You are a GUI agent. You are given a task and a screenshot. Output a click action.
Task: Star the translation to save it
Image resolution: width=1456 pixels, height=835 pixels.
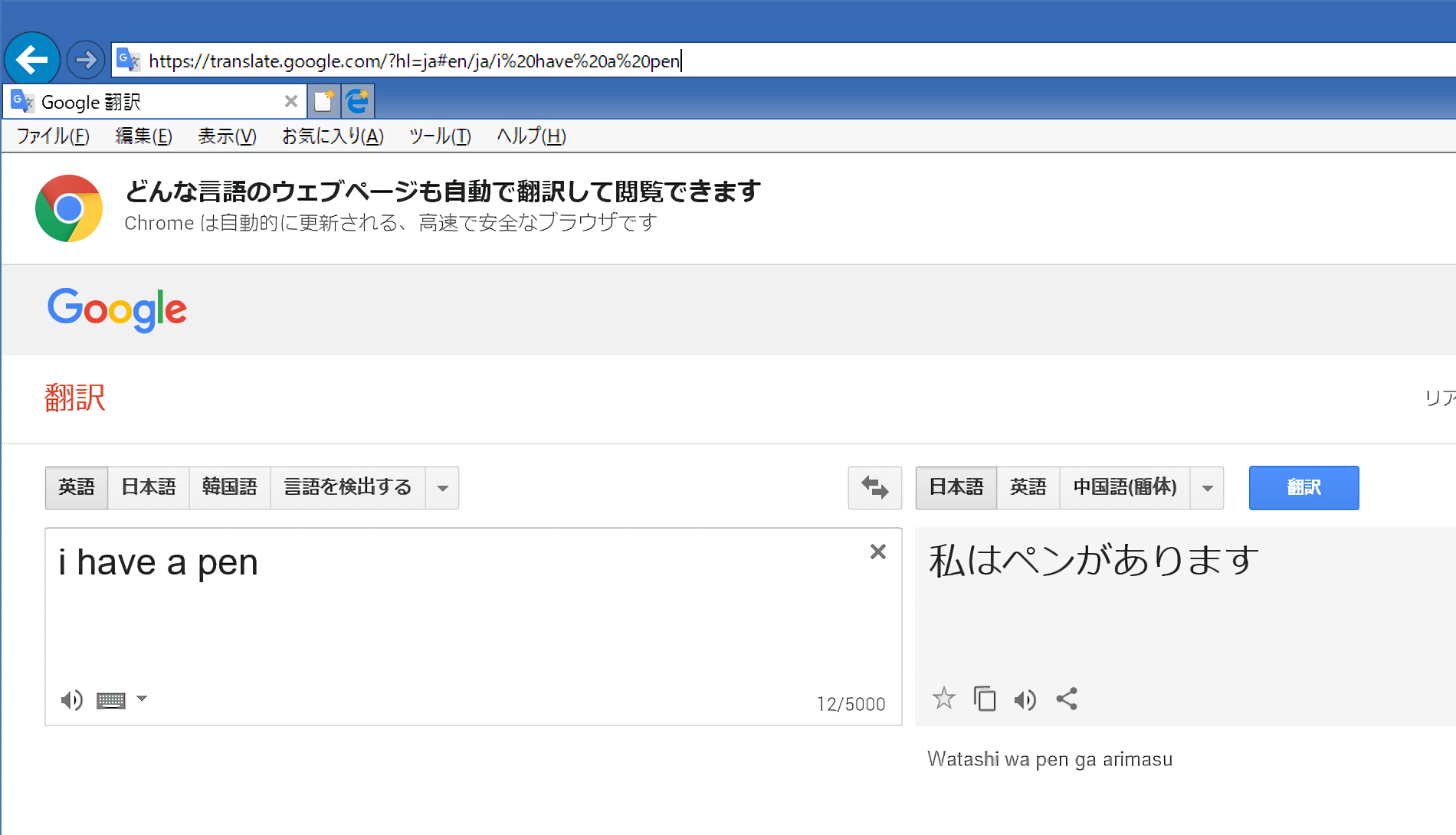[943, 699]
